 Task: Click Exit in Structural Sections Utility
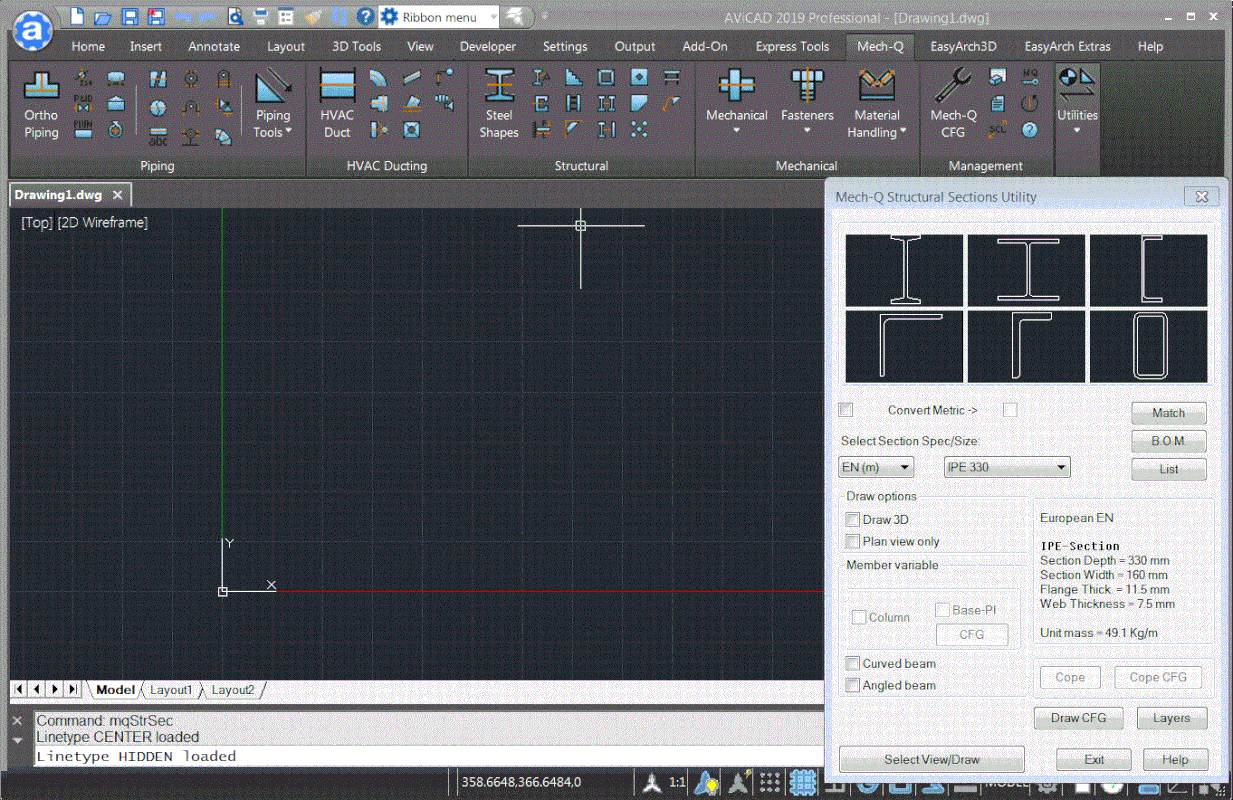[x=1094, y=760]
